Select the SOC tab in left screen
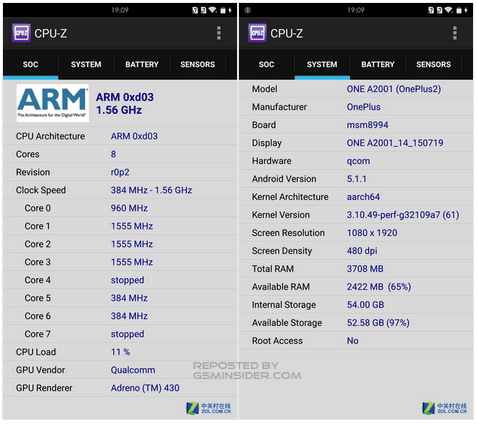The image size is (477, 424). pyautogui.click(x=31, y=64)
